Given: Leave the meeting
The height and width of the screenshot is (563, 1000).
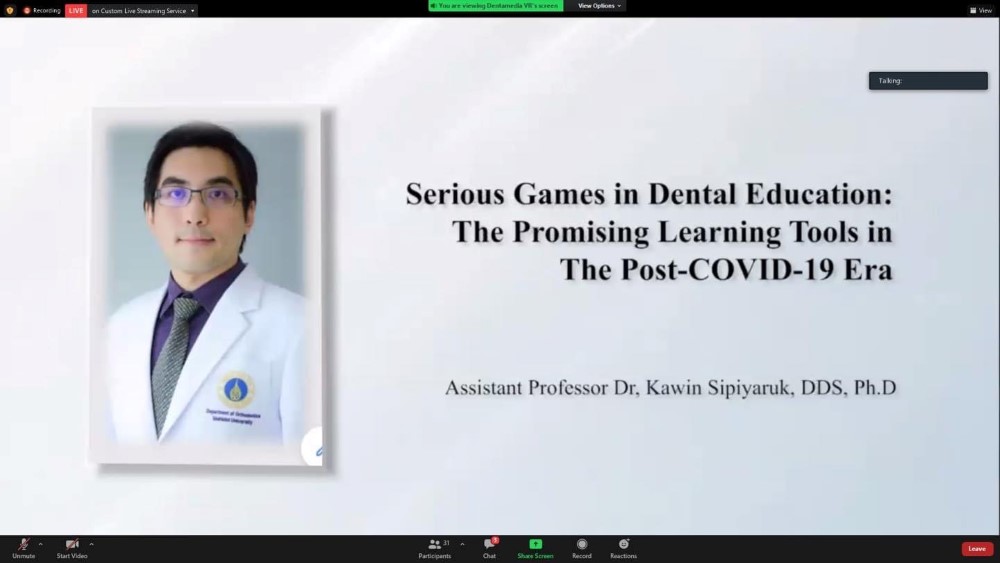Looking at the screenshot, I should point(977,549).
